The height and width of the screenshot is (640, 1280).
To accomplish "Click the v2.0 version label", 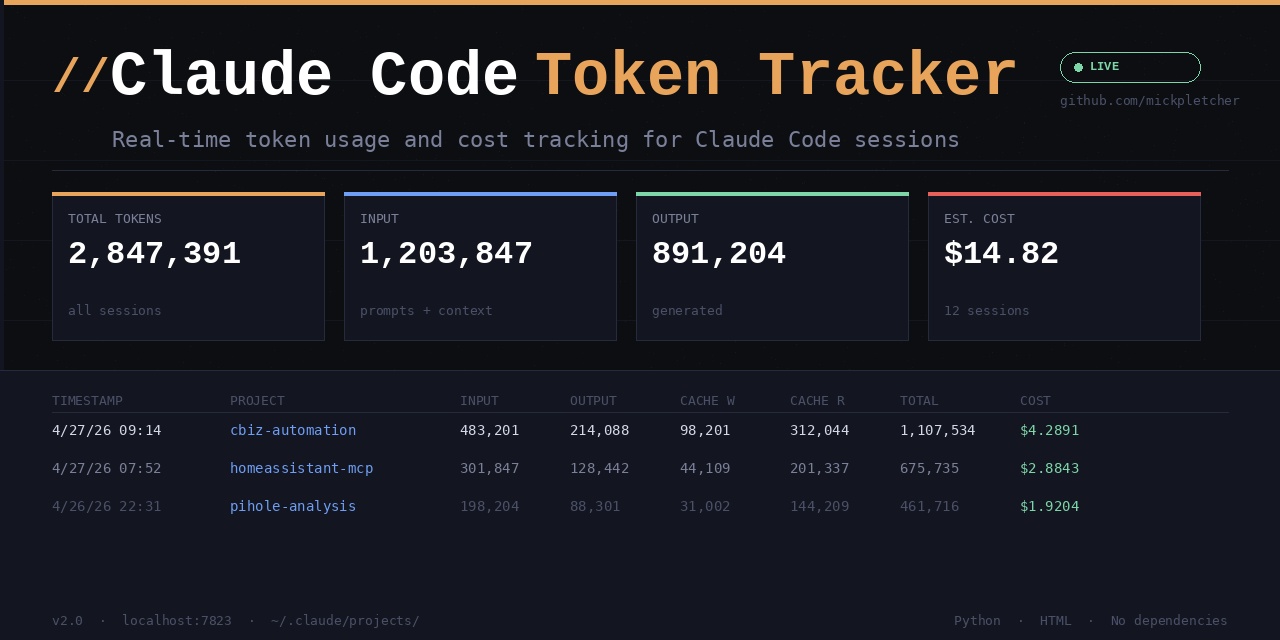I will (67, 620).
